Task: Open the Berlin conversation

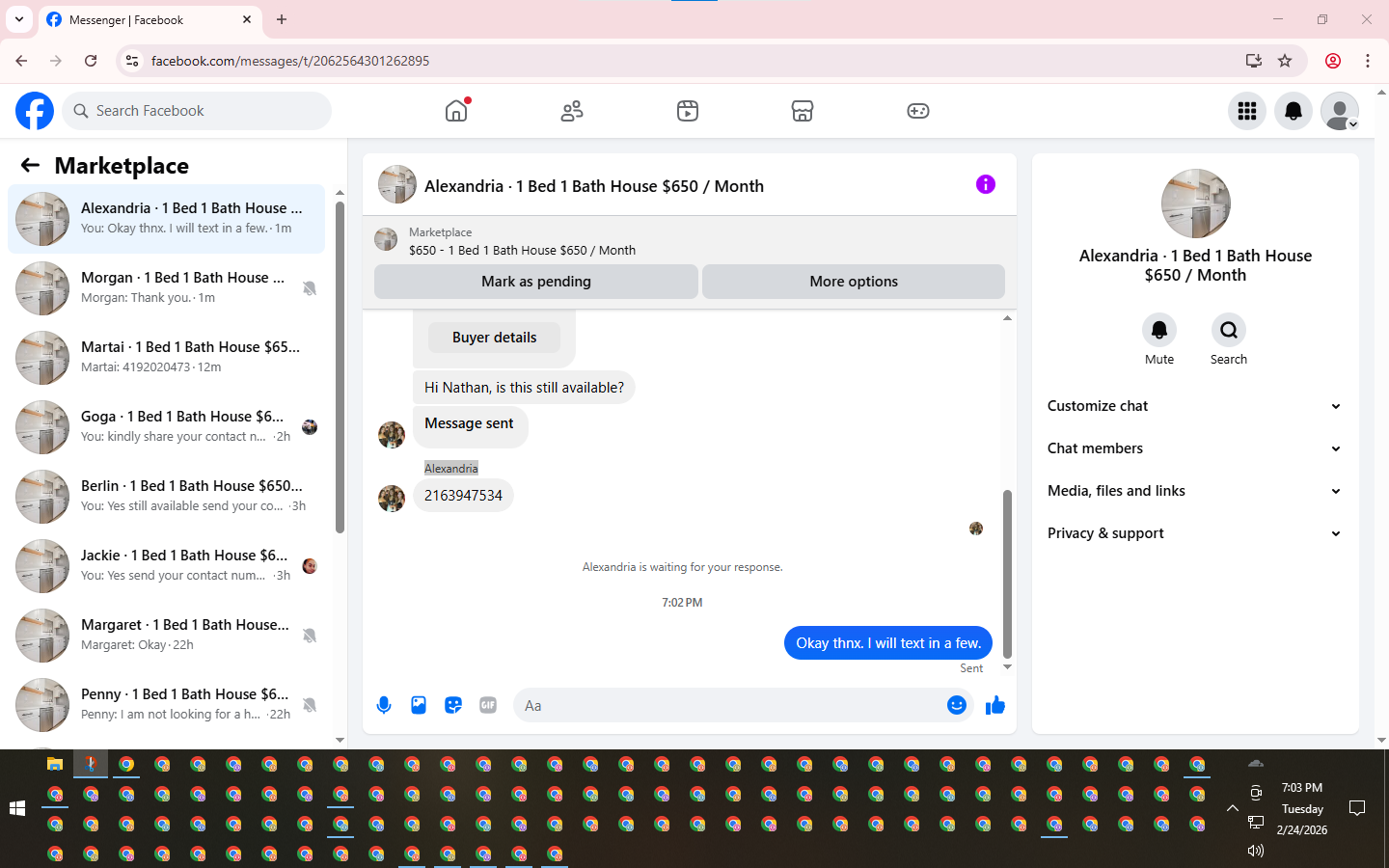Action: click(167, 497)
